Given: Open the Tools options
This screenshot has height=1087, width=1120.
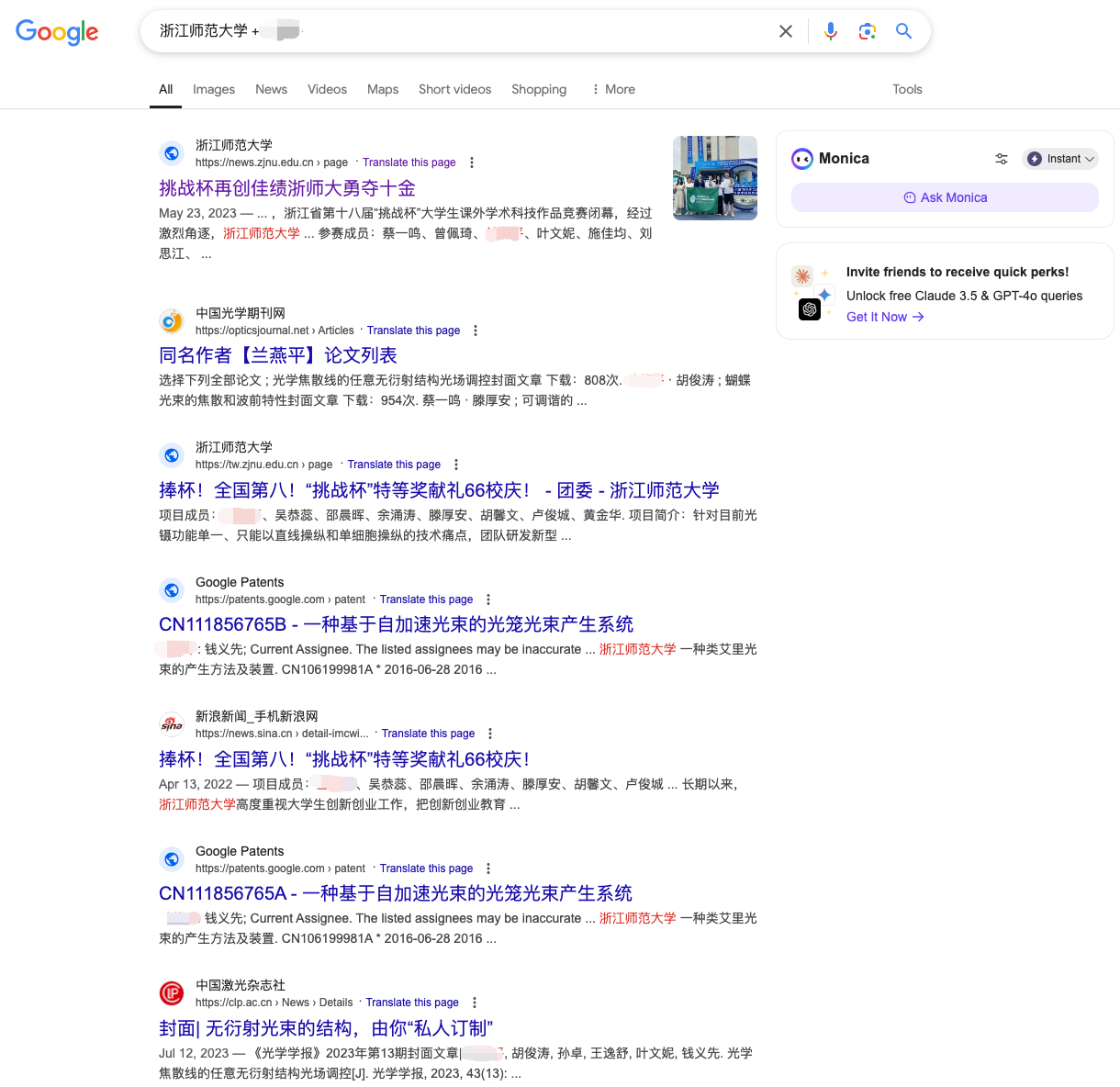Looking at the screenshot, I should 907,89.
